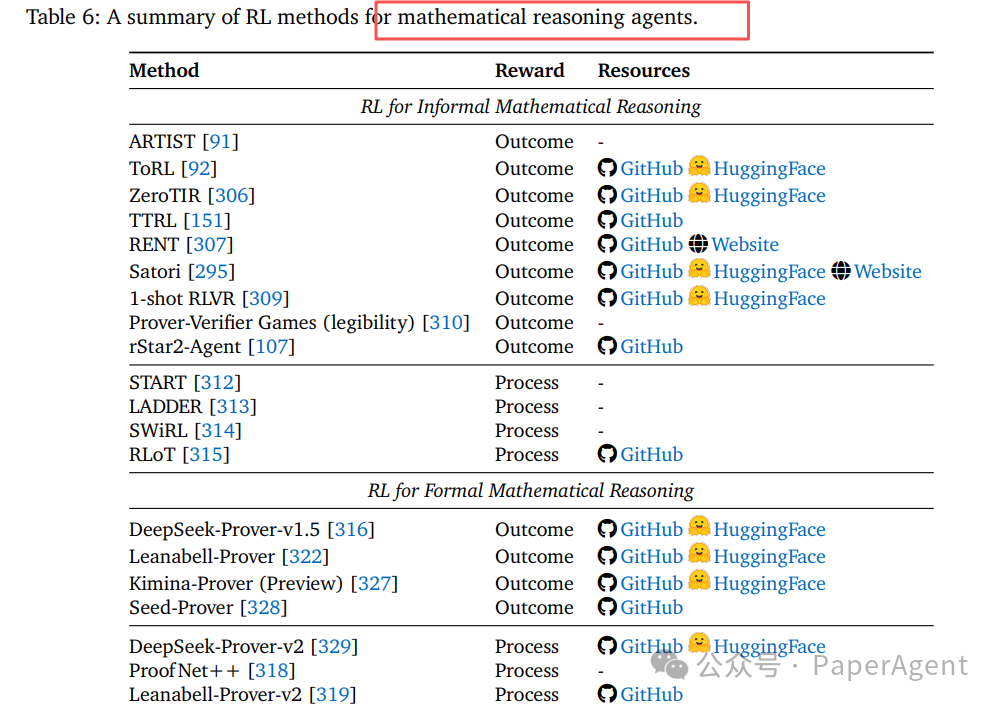Click the GitHub octocat icon in the TTRL row
This screenshot has width=999, height=705.
point(607,220)
